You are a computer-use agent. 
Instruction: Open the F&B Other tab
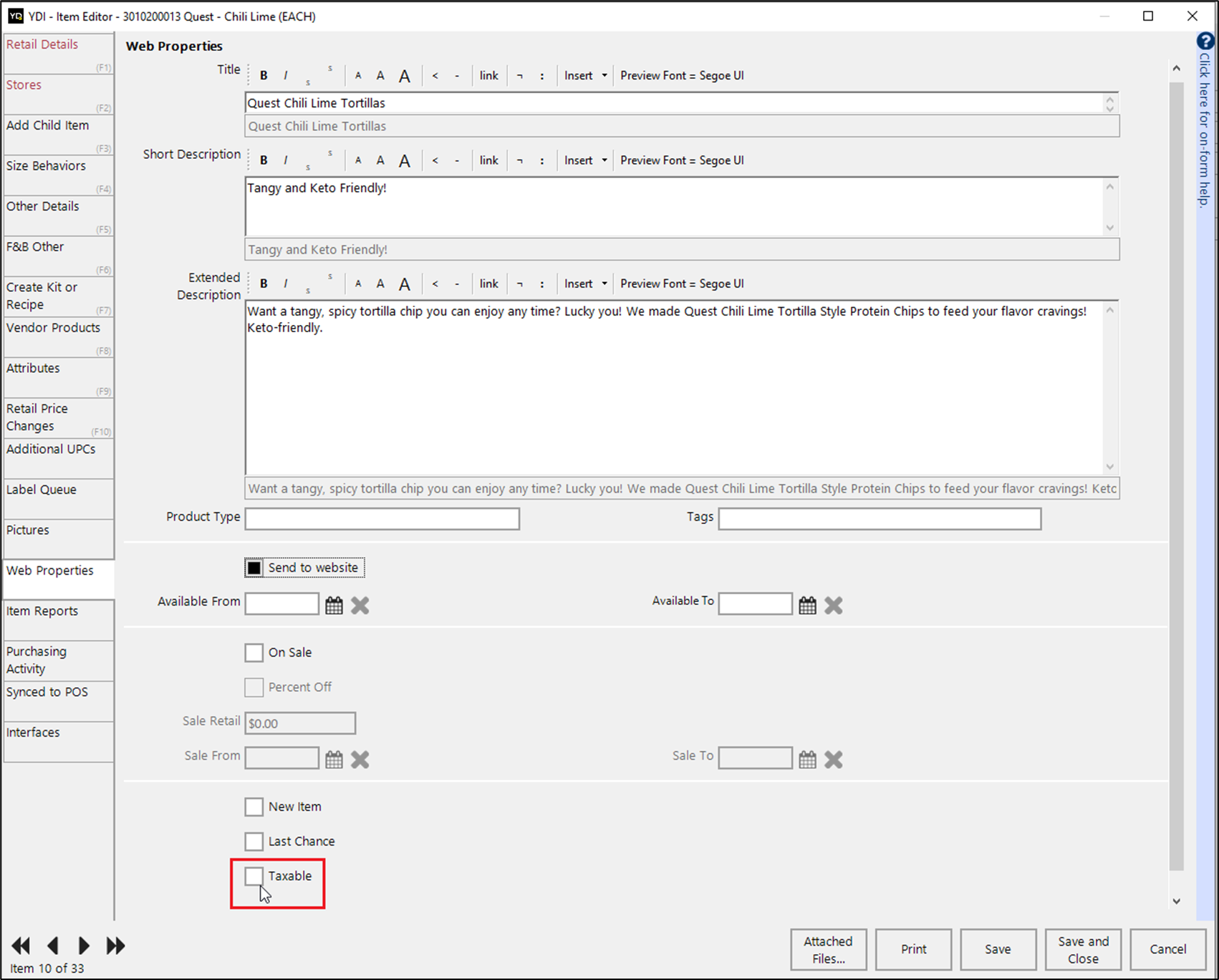58,256
